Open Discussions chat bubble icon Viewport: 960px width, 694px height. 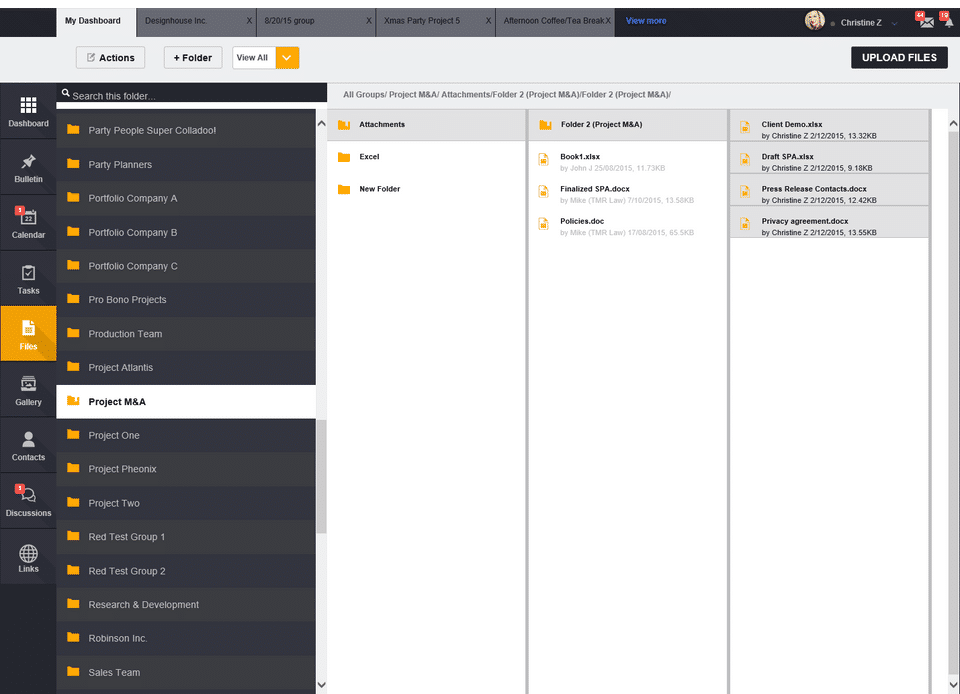click(28, 495)
